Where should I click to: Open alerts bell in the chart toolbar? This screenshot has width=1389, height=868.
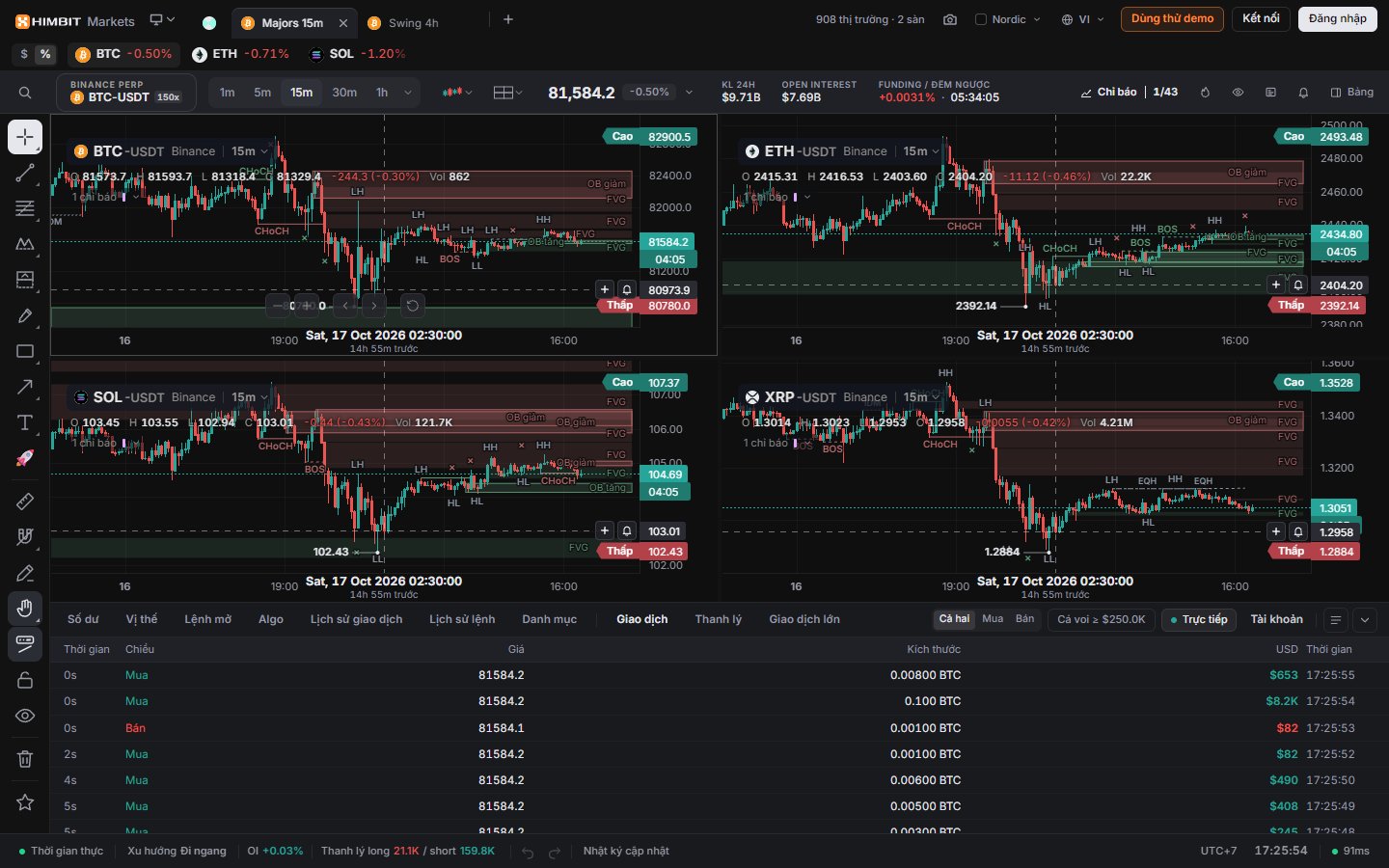tap(1303, 93)
